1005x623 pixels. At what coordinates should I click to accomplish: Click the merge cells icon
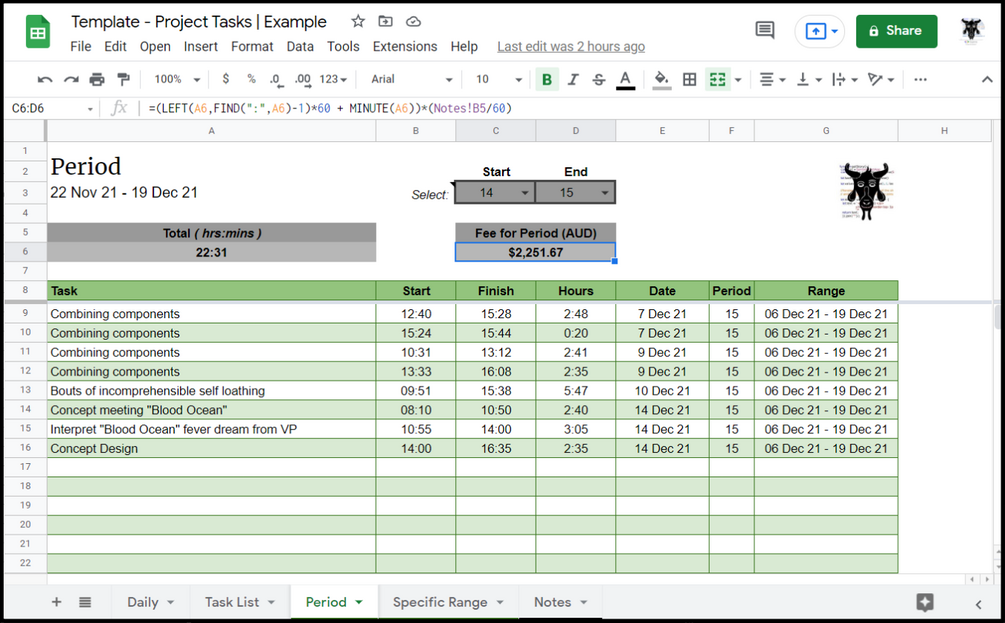tap(717, 79)
